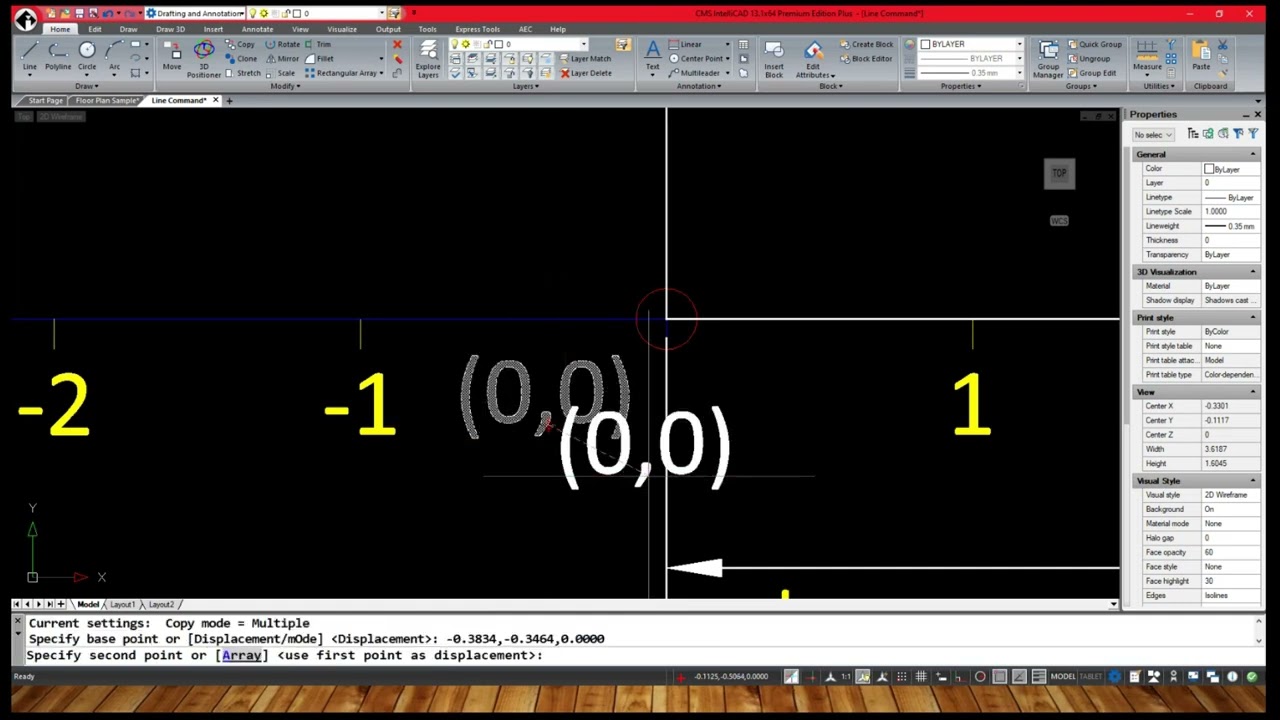Click the Scale tool

(x=281, y=73)
